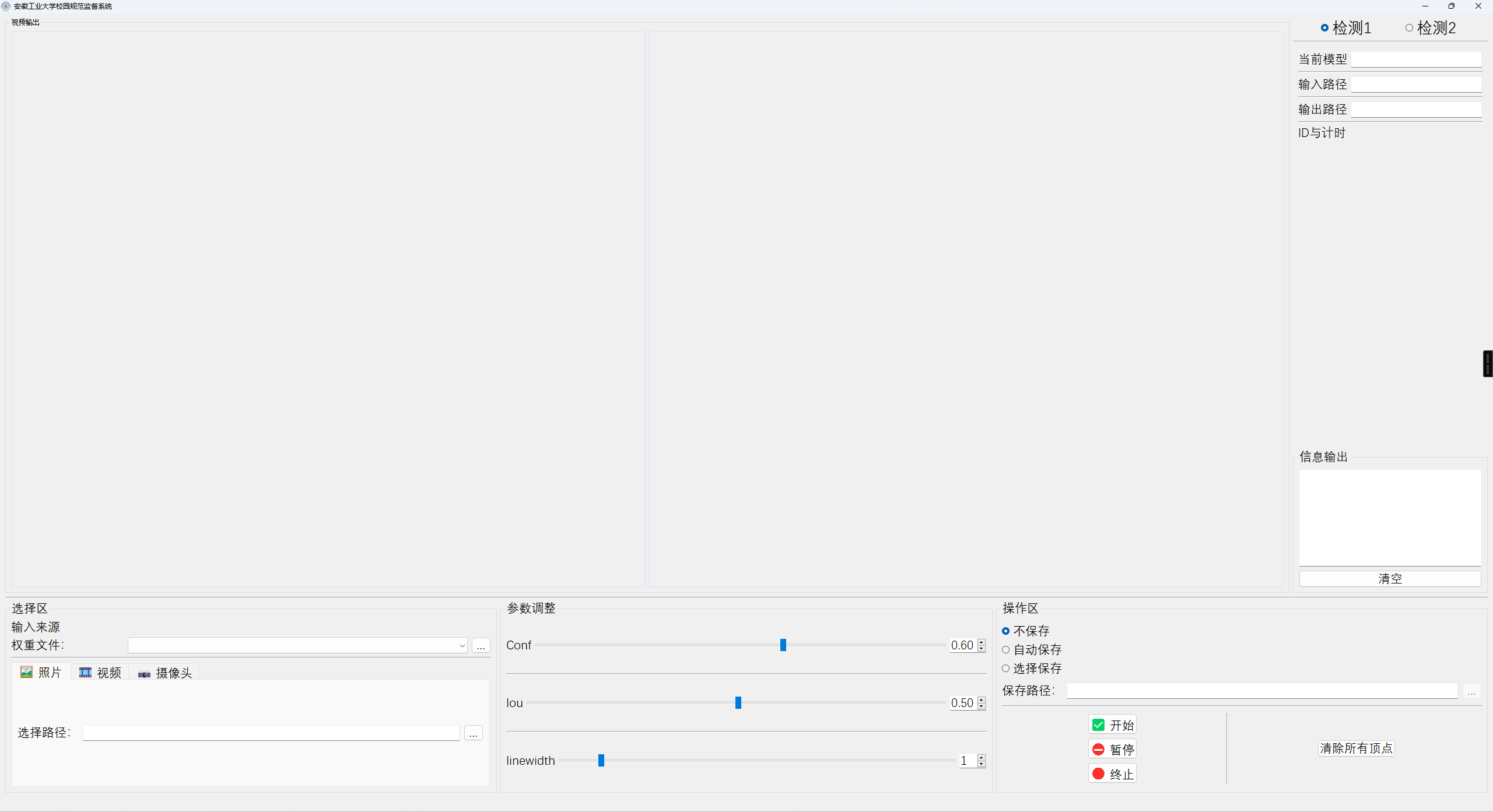Image resolution: width=1493 pixels, height=812 pixels.
Task: Decrease Conf value with the down arrow
Action: 982,648
